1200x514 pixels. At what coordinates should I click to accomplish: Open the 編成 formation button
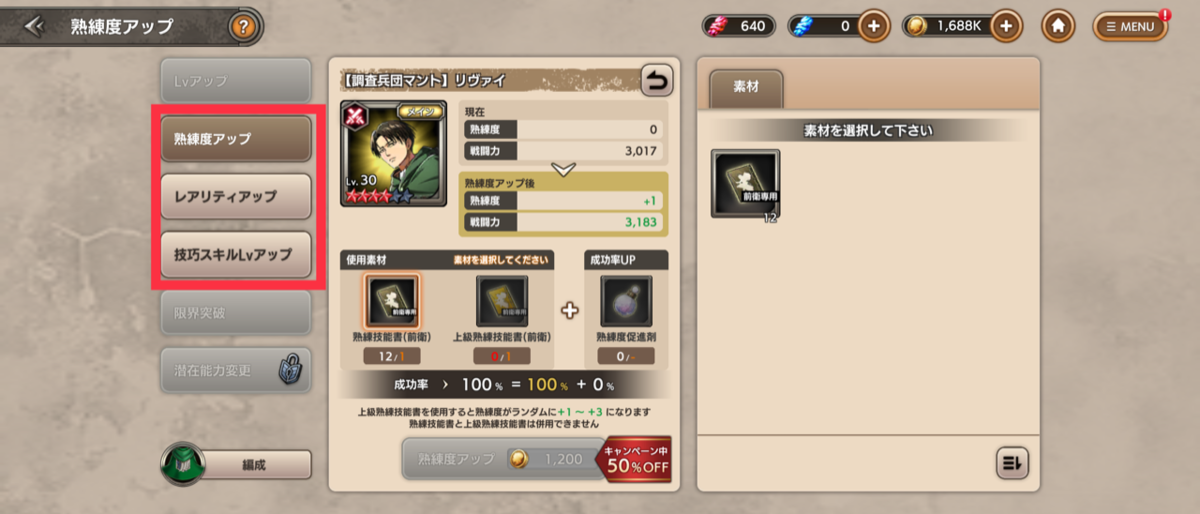tap(237, 464)
